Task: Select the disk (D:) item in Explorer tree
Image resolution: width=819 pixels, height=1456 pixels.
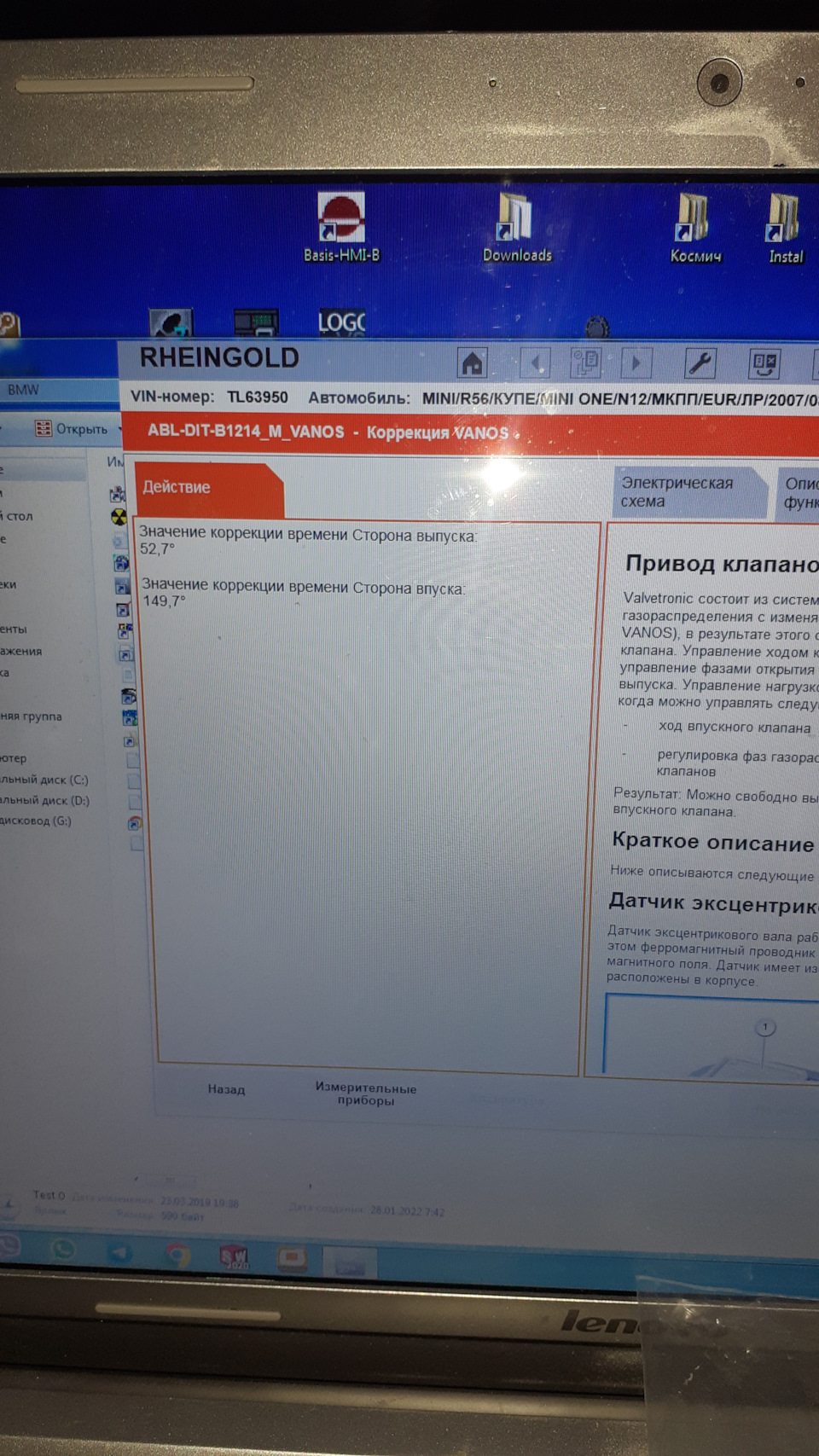Action: tap(45, 800)
